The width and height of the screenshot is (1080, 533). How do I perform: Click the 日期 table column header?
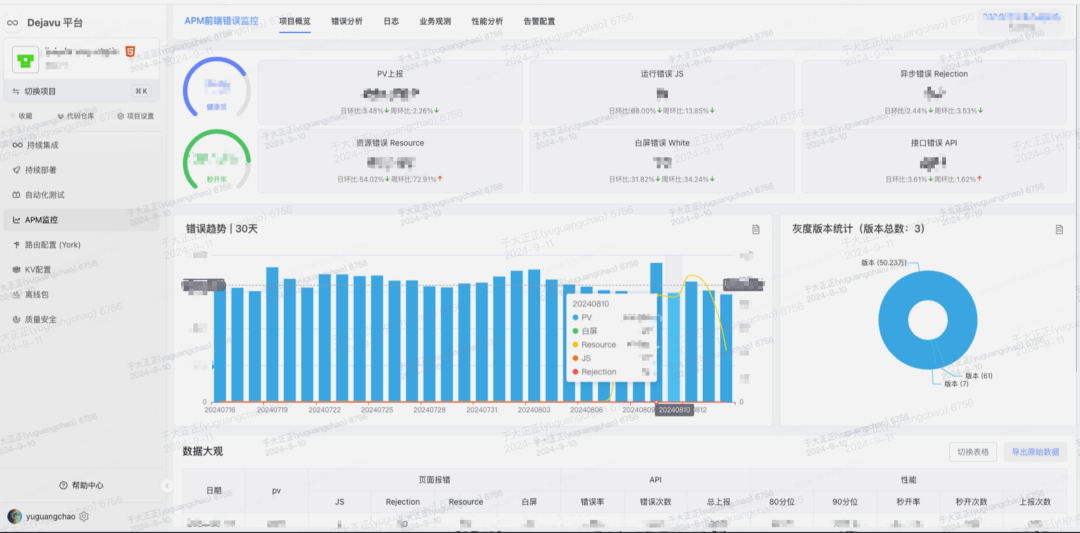point(214,490)
